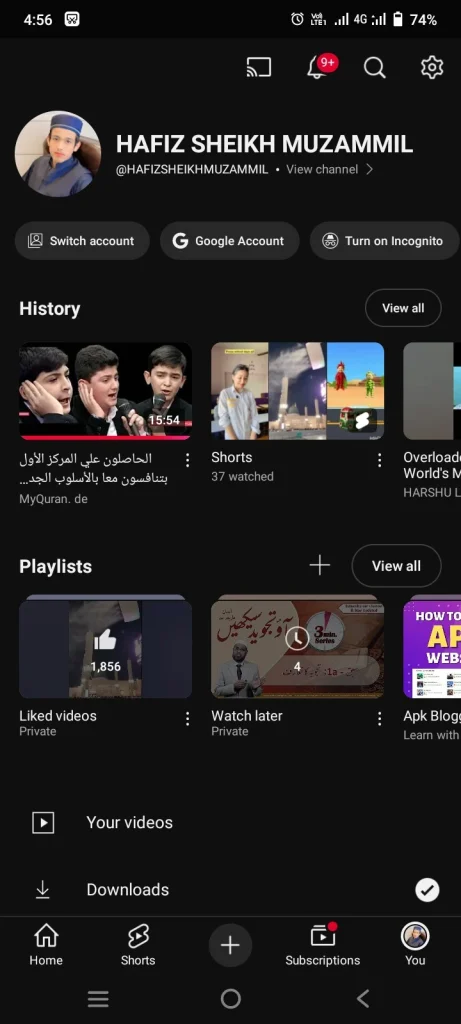Viewport: 461px width, 1024px height.
Task: Tap the Your videos play icon
Action: click(43, 823)
